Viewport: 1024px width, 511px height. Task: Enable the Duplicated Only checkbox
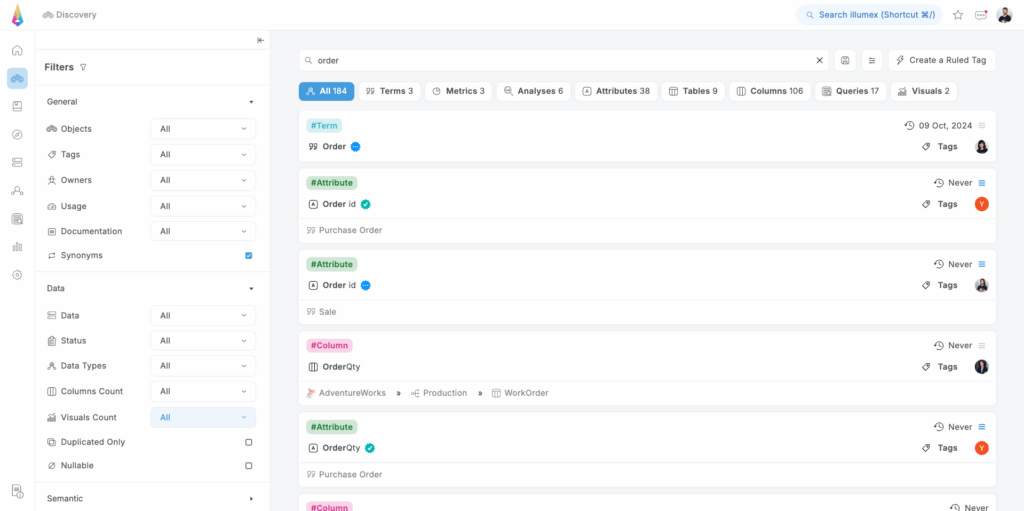tap(249, 442)
